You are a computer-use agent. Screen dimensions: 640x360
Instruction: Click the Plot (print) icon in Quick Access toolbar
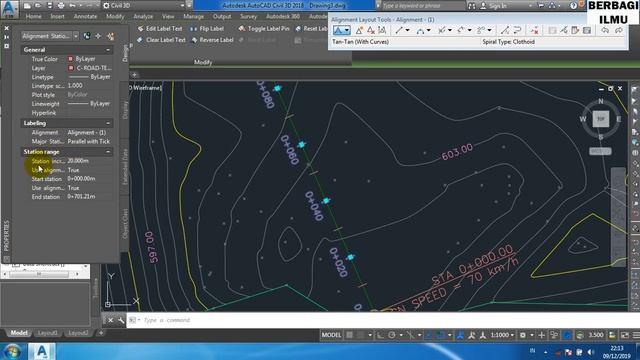[x=61, y=6]
